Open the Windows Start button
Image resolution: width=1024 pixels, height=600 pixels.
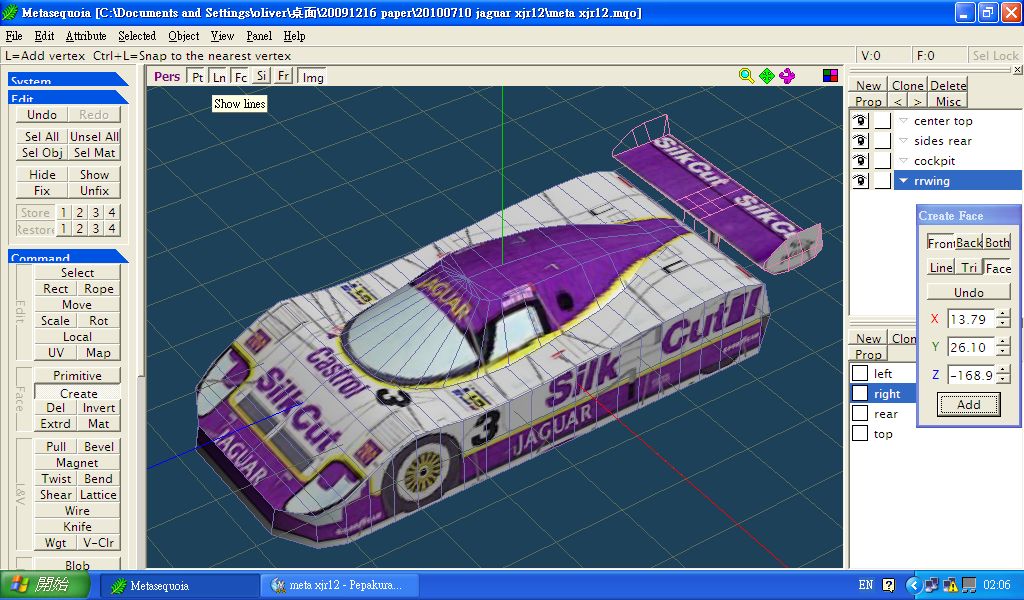point(44,585)
